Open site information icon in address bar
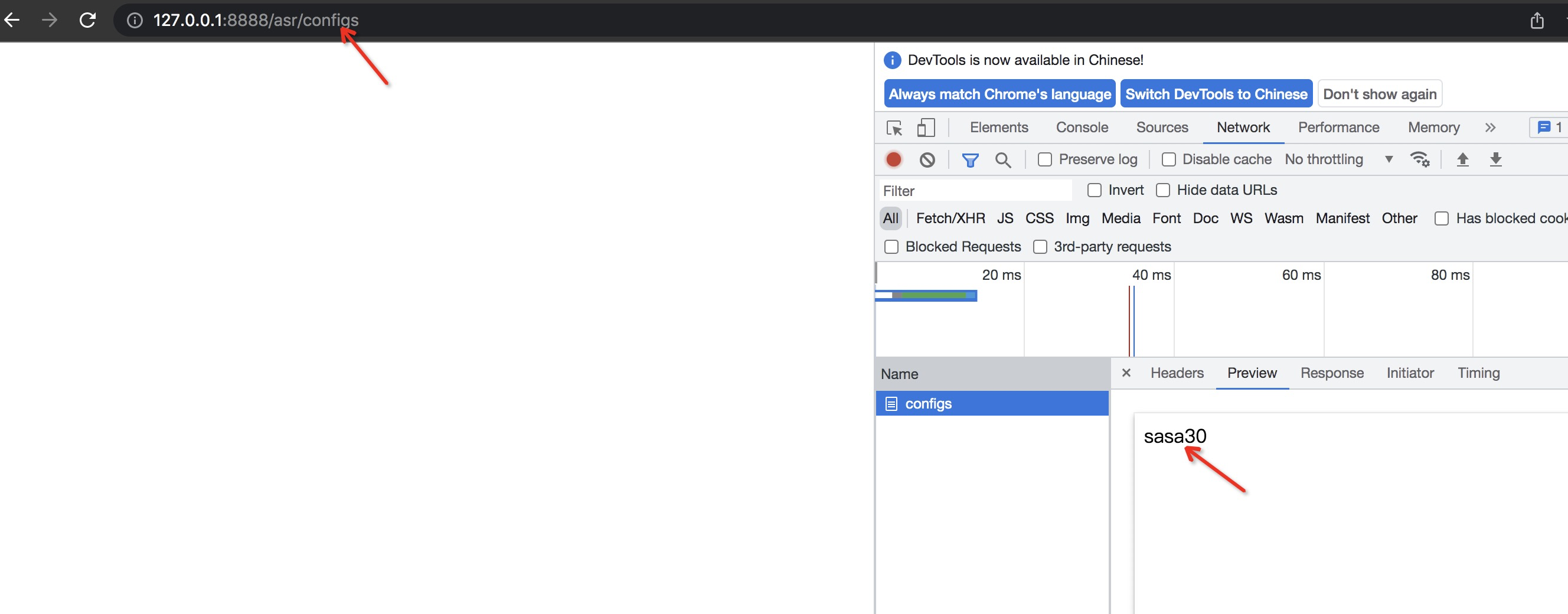 [135, 20]
